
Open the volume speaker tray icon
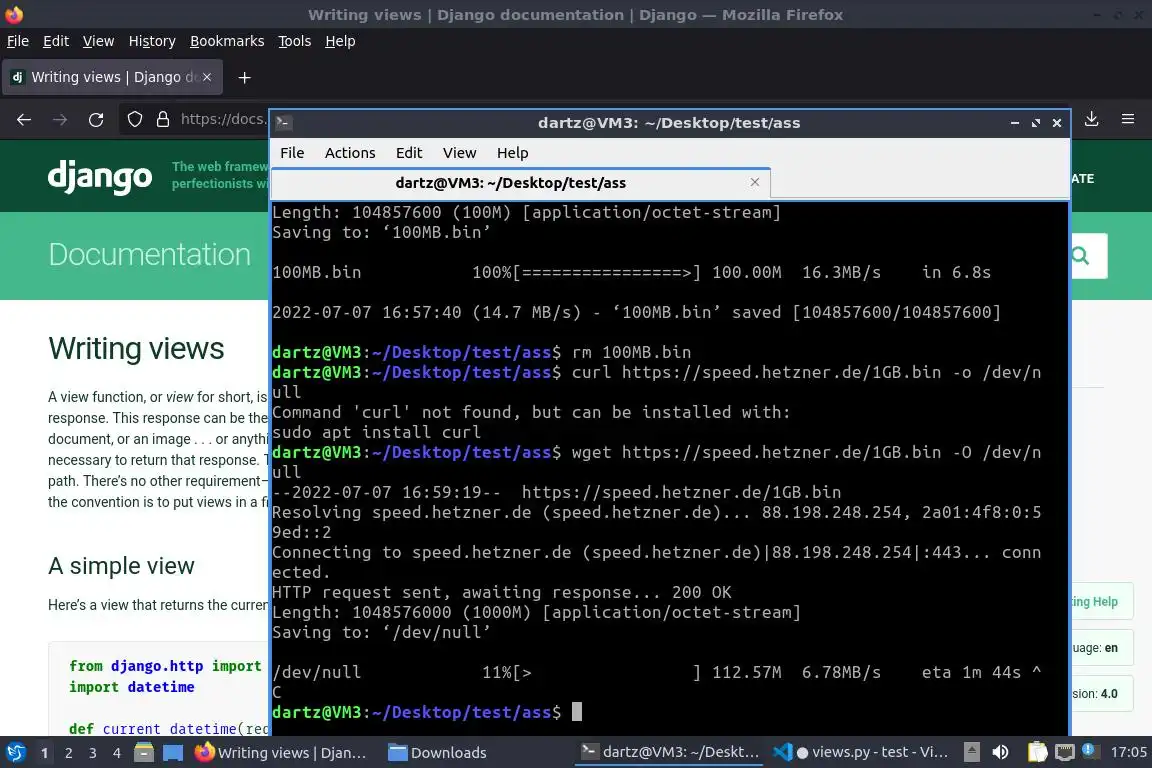pyautogui.click(x=1000, y=753)
